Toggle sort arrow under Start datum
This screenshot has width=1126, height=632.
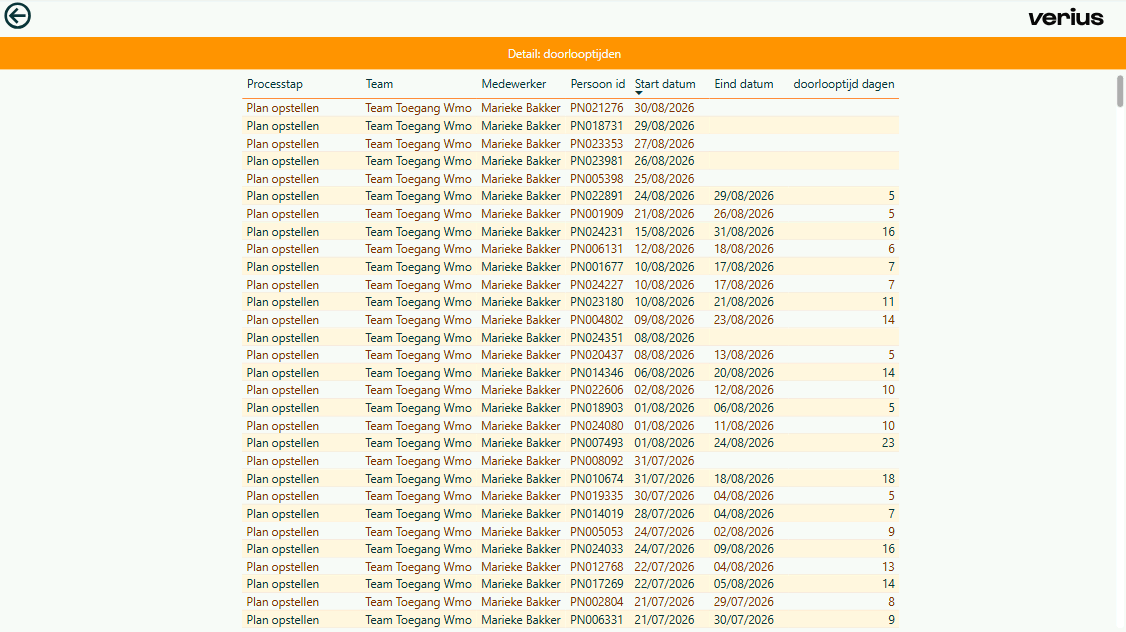tap(638, 93)
